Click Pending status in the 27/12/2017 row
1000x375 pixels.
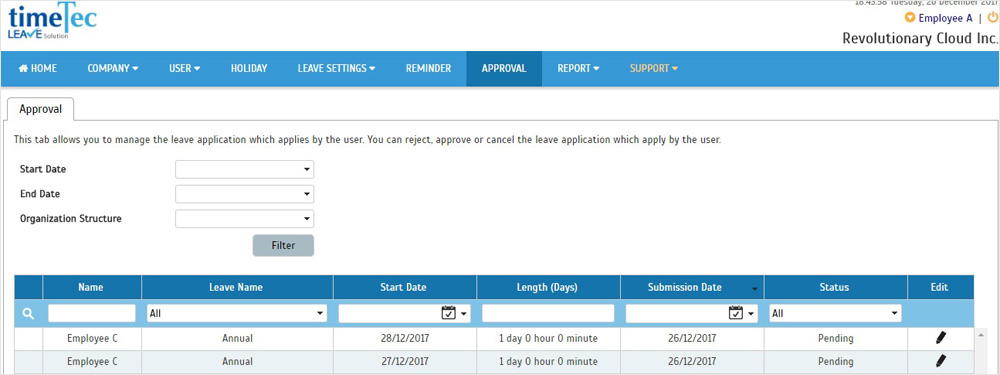click(835, 361)
